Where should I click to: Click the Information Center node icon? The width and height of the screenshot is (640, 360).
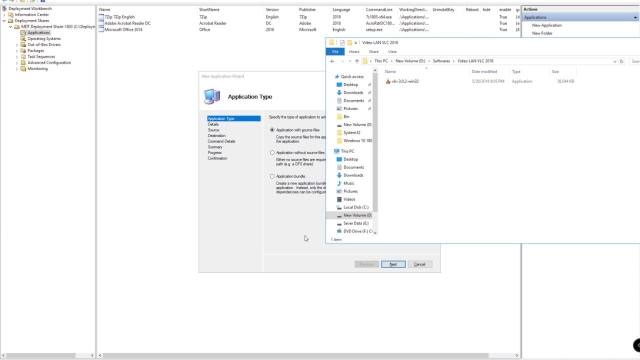click(11, 14)
